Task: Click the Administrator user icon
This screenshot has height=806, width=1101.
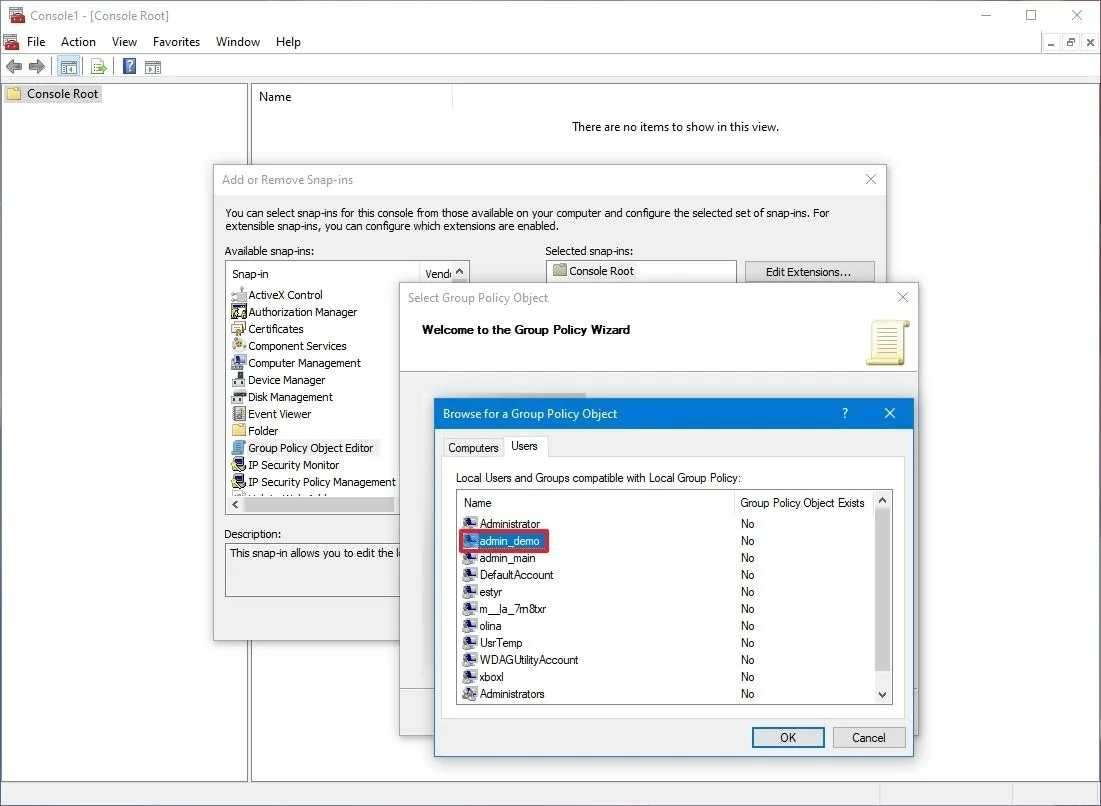Action: pos(470,524)
